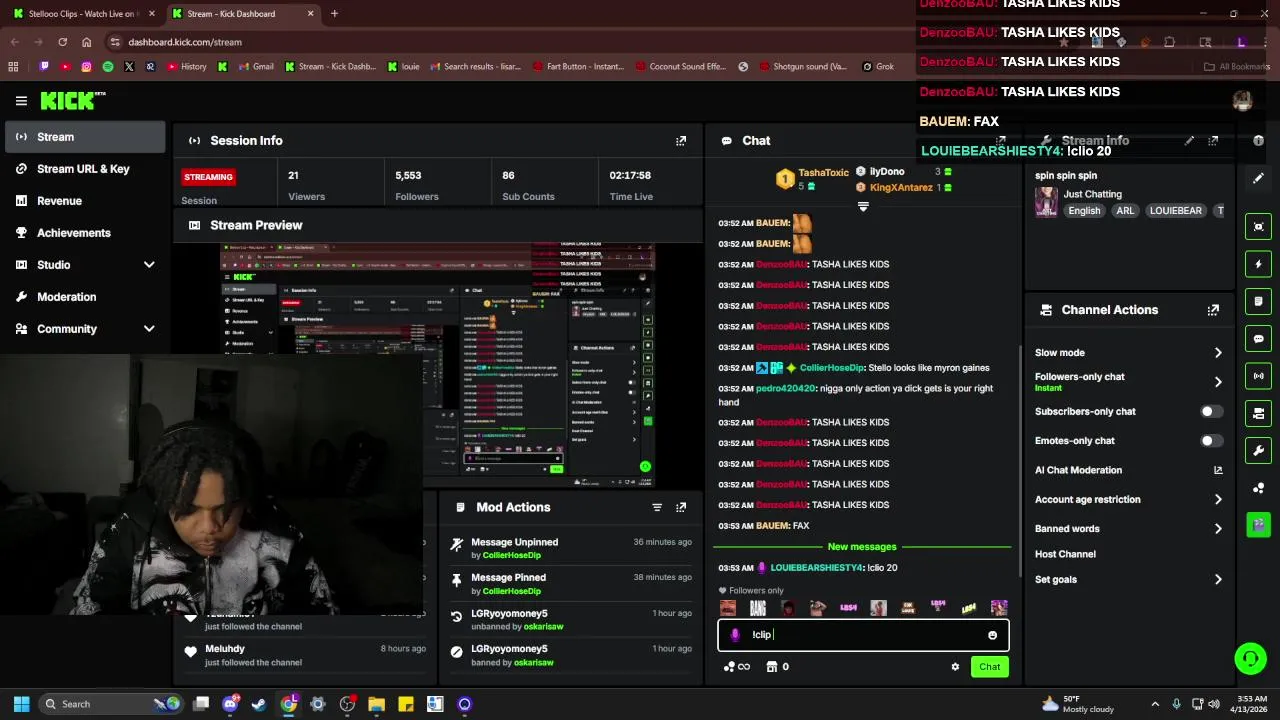This screenshot has width=1280, height=720.
Task: Expand Set goals options
Action: point(1218,580)
